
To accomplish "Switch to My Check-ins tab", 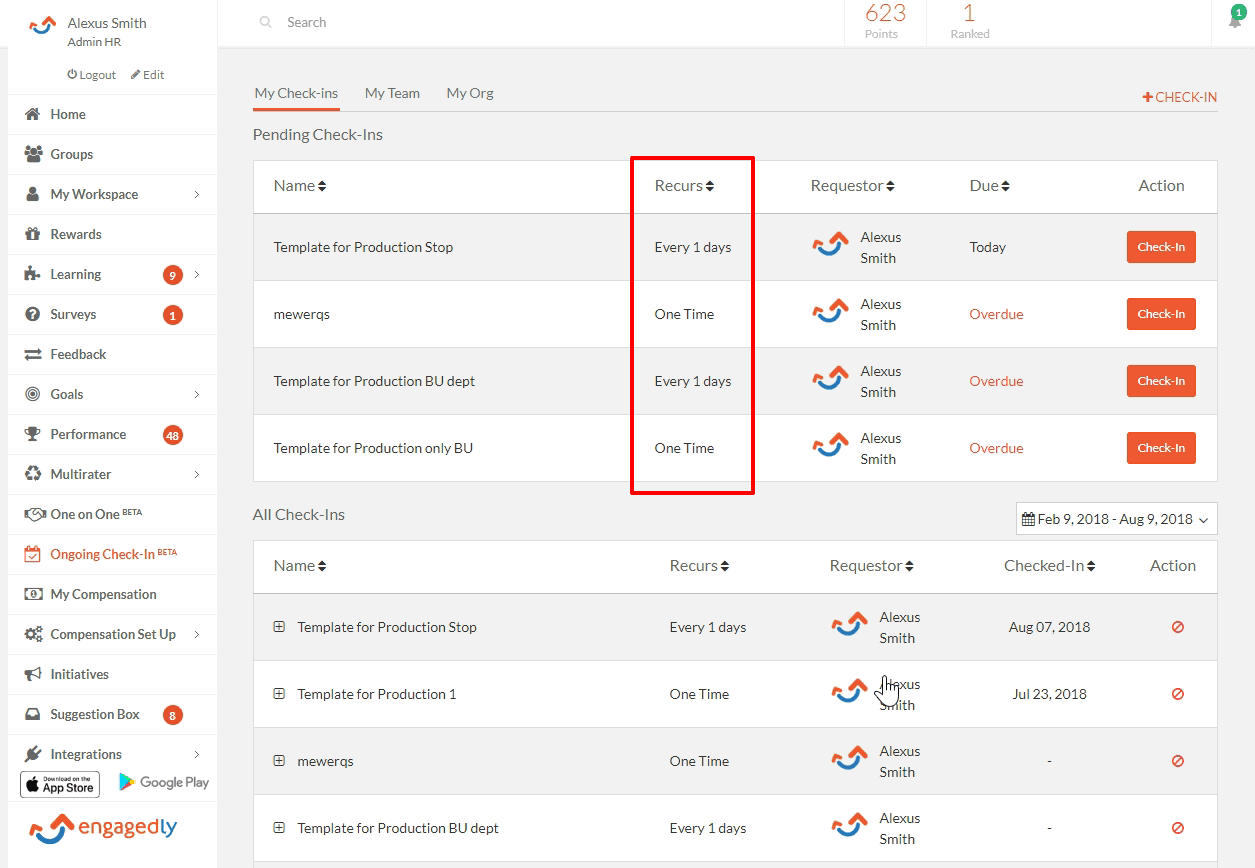I will pyautogui.click(x=296, y=93).
